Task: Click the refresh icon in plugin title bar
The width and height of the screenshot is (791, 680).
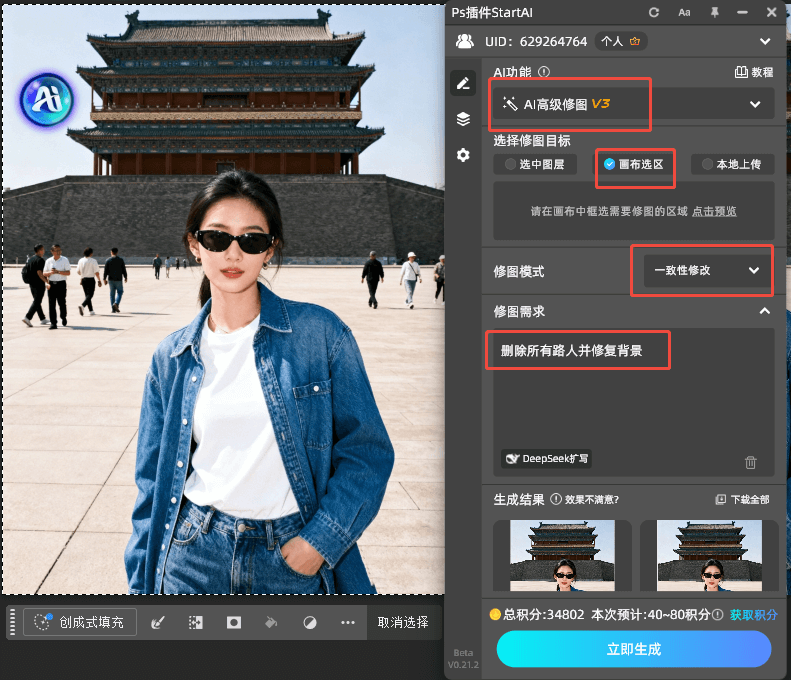Action: pos(654,12)
